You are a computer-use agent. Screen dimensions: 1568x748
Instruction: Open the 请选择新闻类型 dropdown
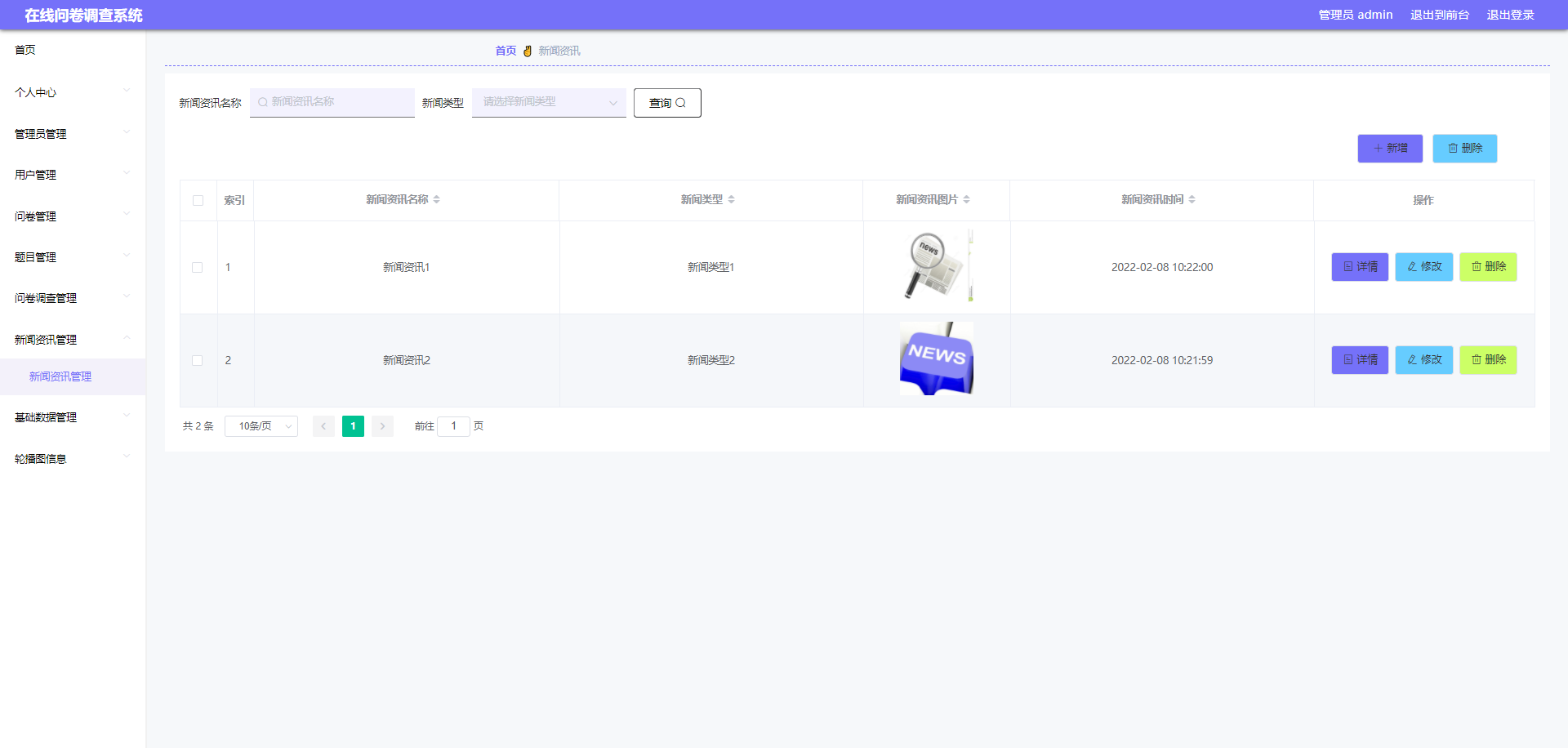pyautogui.click(x=548, y=102)
